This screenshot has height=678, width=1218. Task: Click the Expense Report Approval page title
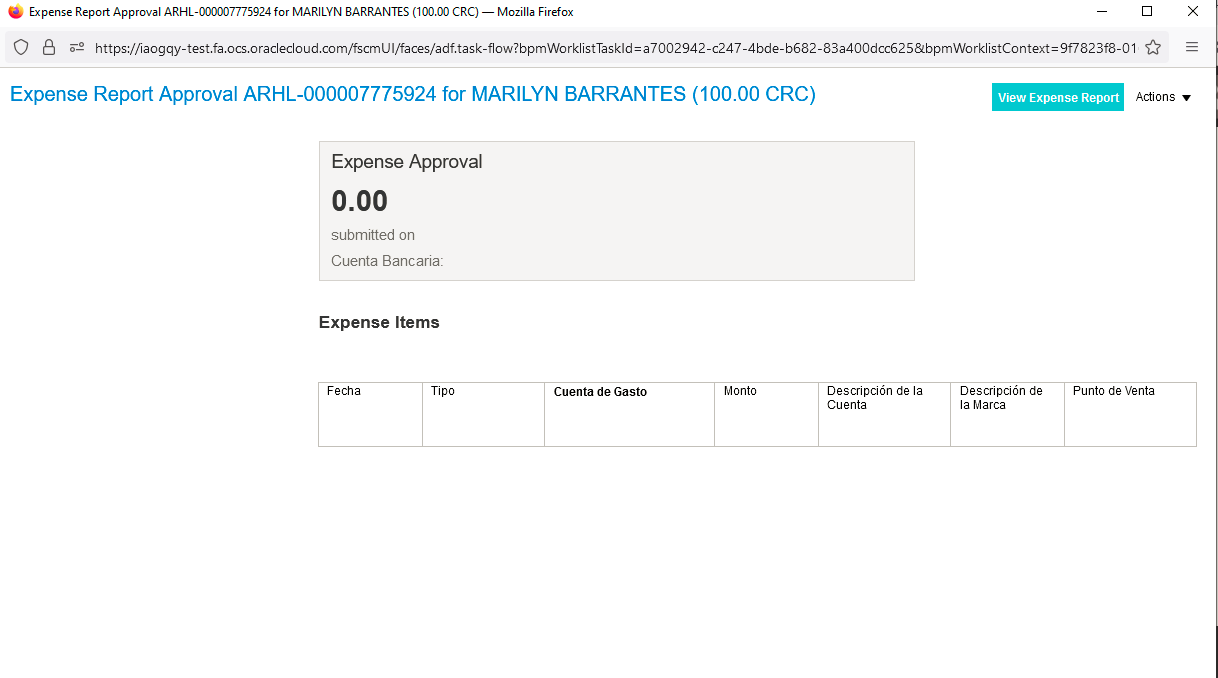click(x=412, y=95)
